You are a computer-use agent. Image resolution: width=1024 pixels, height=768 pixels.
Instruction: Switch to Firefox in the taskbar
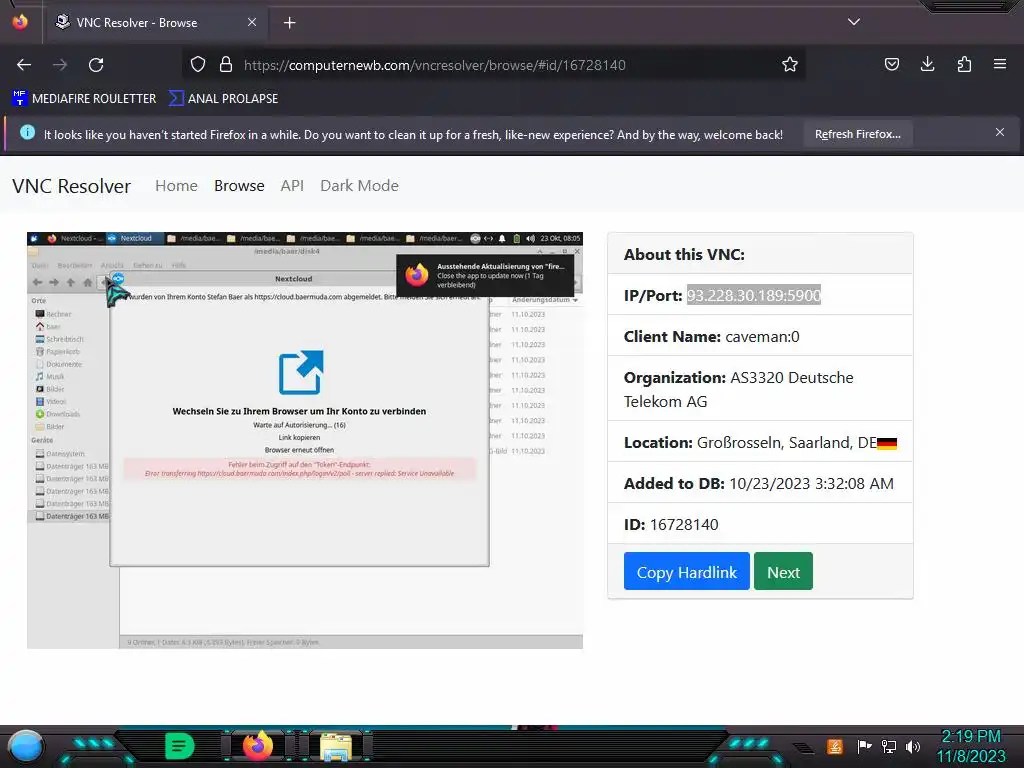pyautogui.click(x=257, y=746)
